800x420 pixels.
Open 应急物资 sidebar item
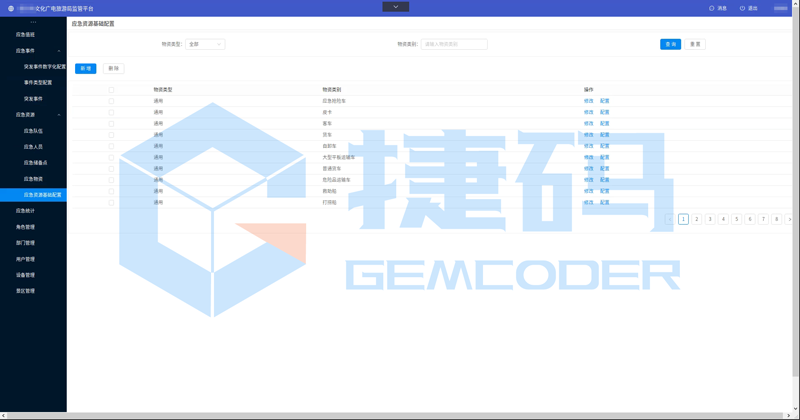coord(33,179)
